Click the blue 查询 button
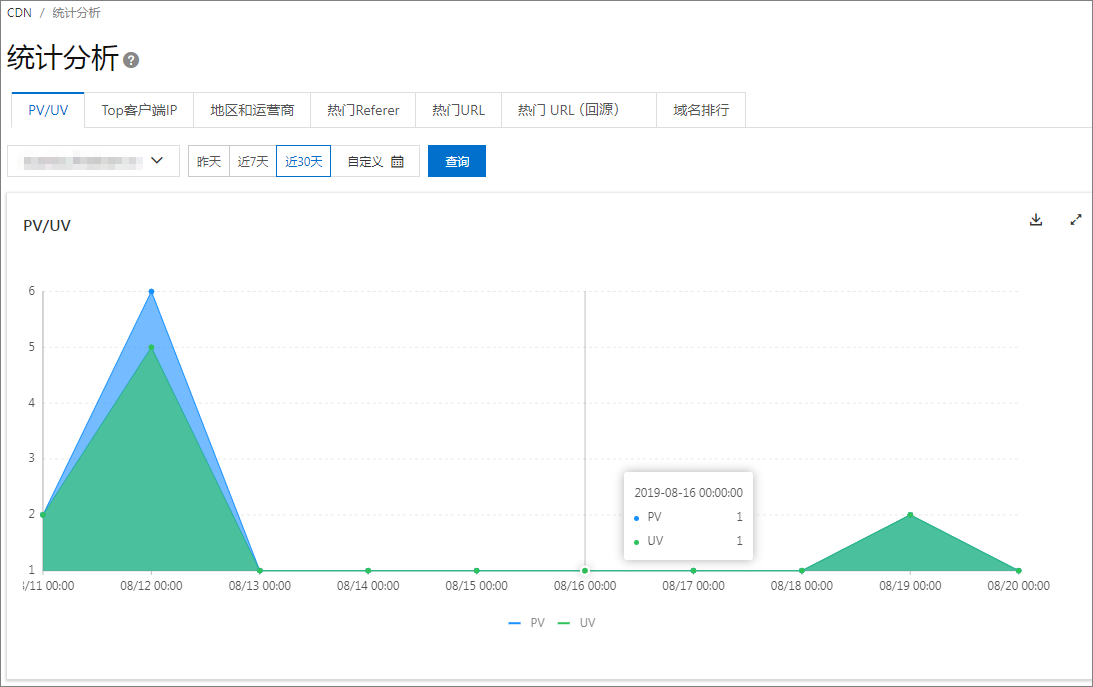This screenshot has width=1093, height=687. [x=457, y=161]
